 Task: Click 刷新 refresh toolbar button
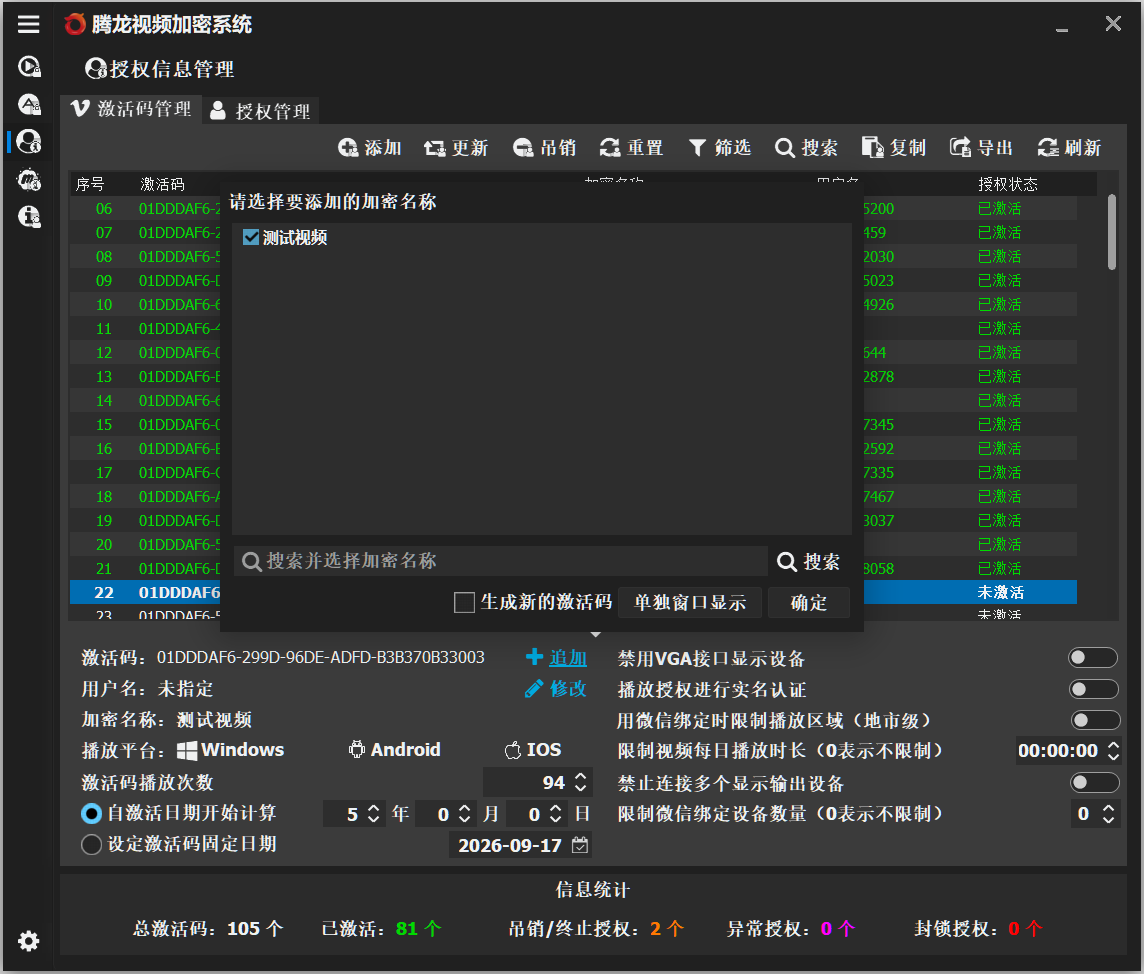click(1069, 148)
